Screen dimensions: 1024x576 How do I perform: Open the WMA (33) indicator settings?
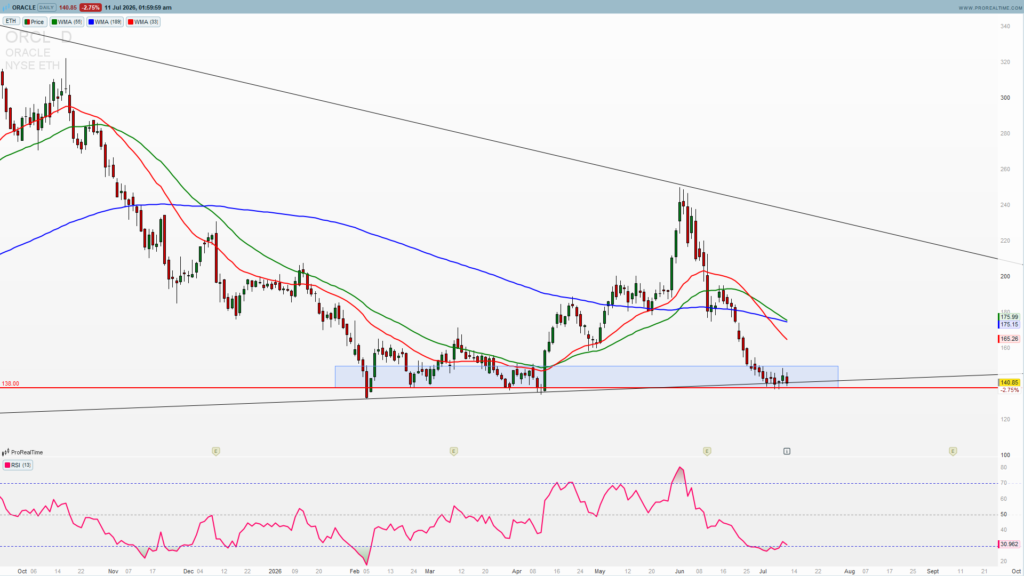tap(143, 22)
